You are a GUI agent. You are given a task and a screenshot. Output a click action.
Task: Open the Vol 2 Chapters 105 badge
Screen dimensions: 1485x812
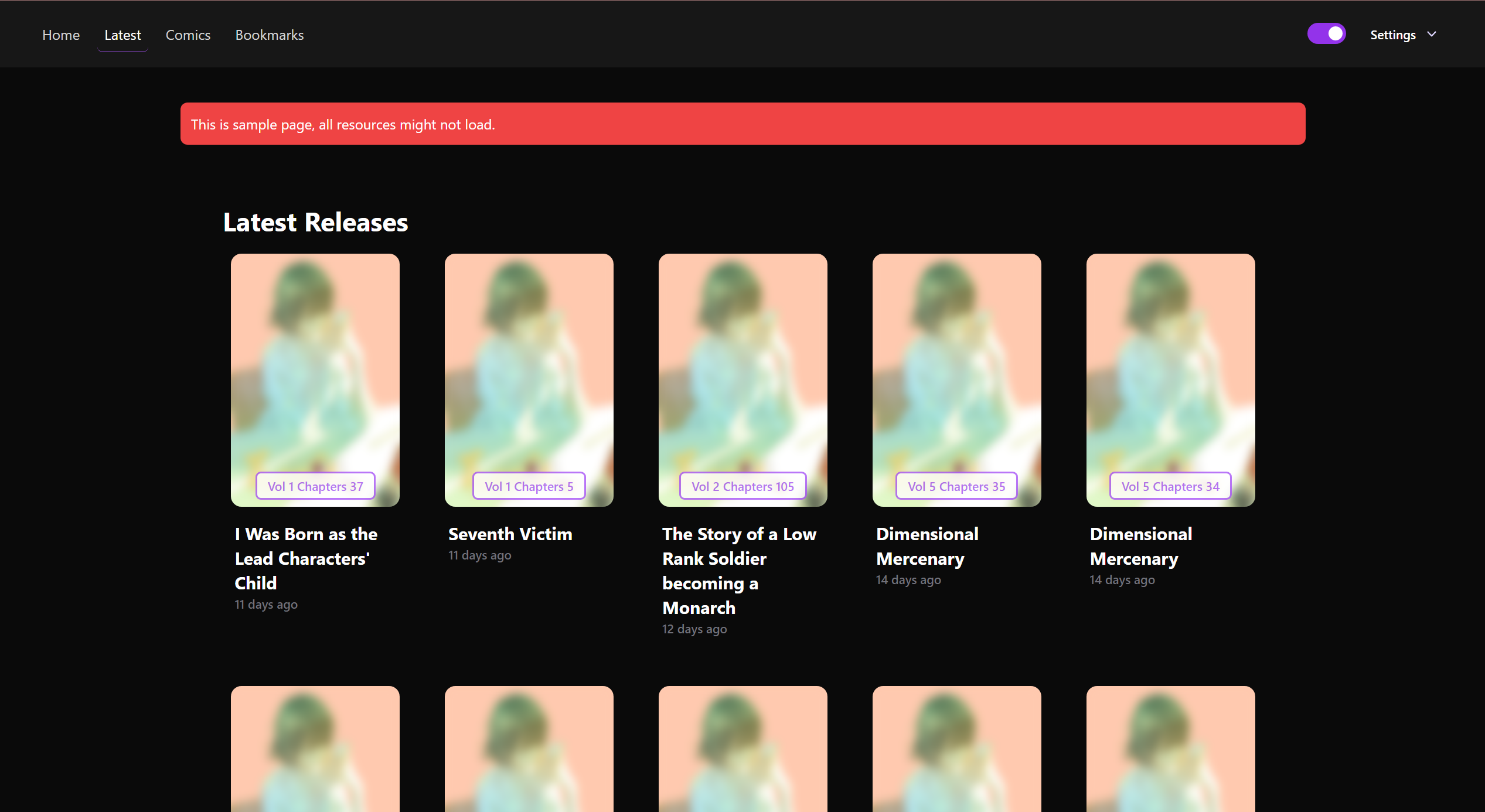pos(742,486)
